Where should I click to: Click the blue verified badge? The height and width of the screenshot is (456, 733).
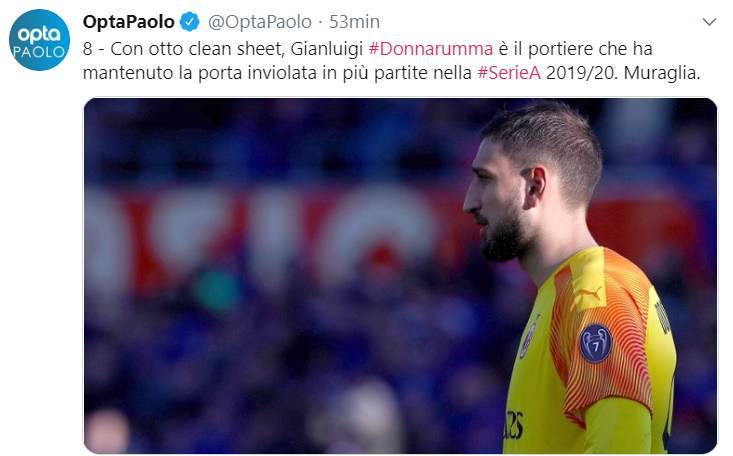pyautogui.click(x=190, y=22)
